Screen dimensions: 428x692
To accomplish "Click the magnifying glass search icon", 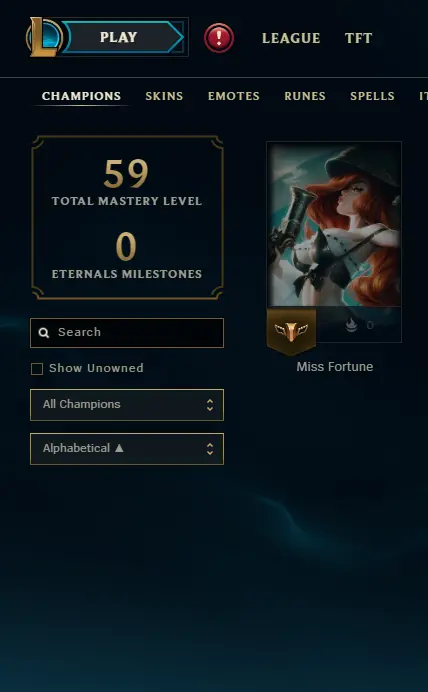I will click(x=44, y=333).
